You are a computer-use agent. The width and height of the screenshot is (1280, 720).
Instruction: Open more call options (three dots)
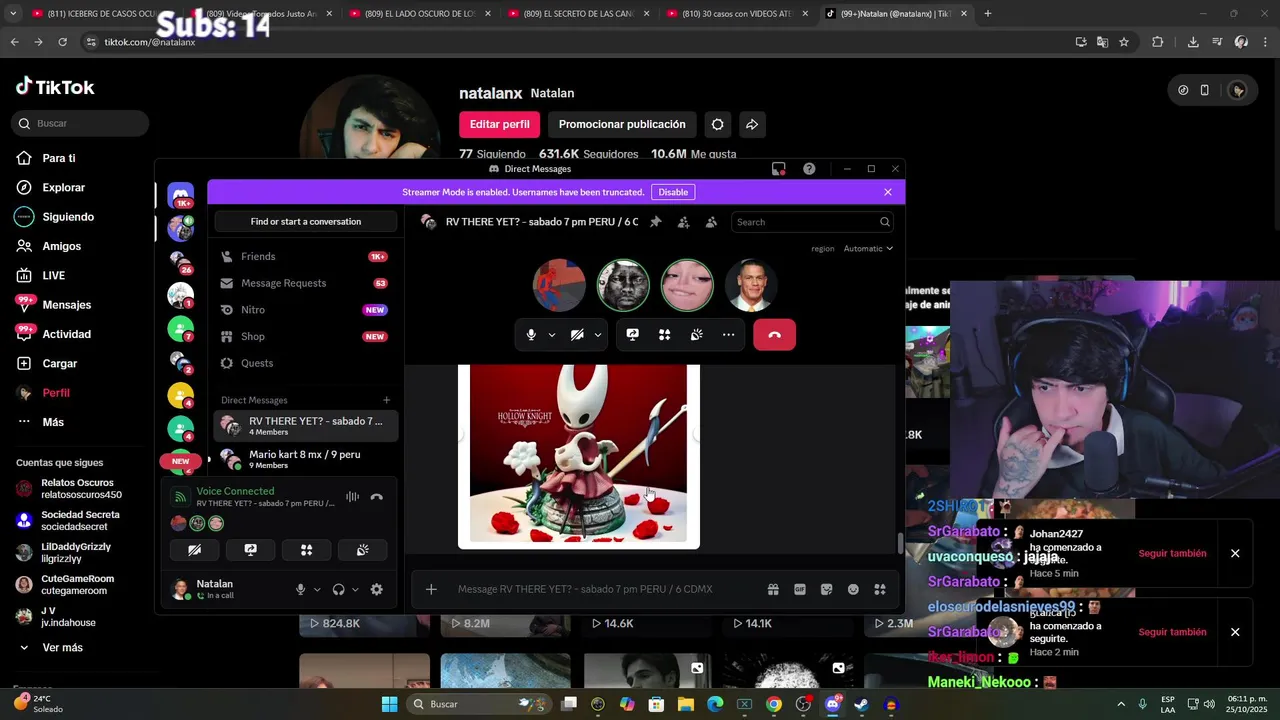coord(728,335)
